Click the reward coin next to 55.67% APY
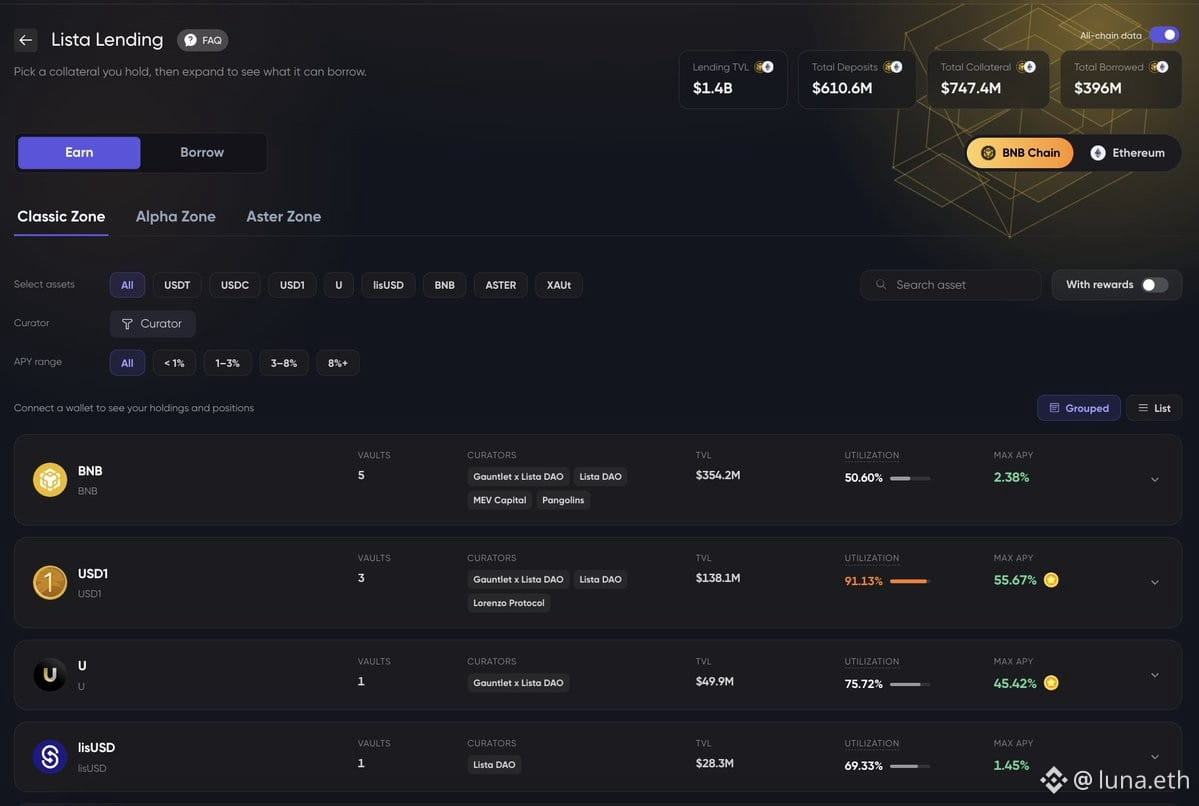This screenshot has width=1199, height=806. 1051,580
